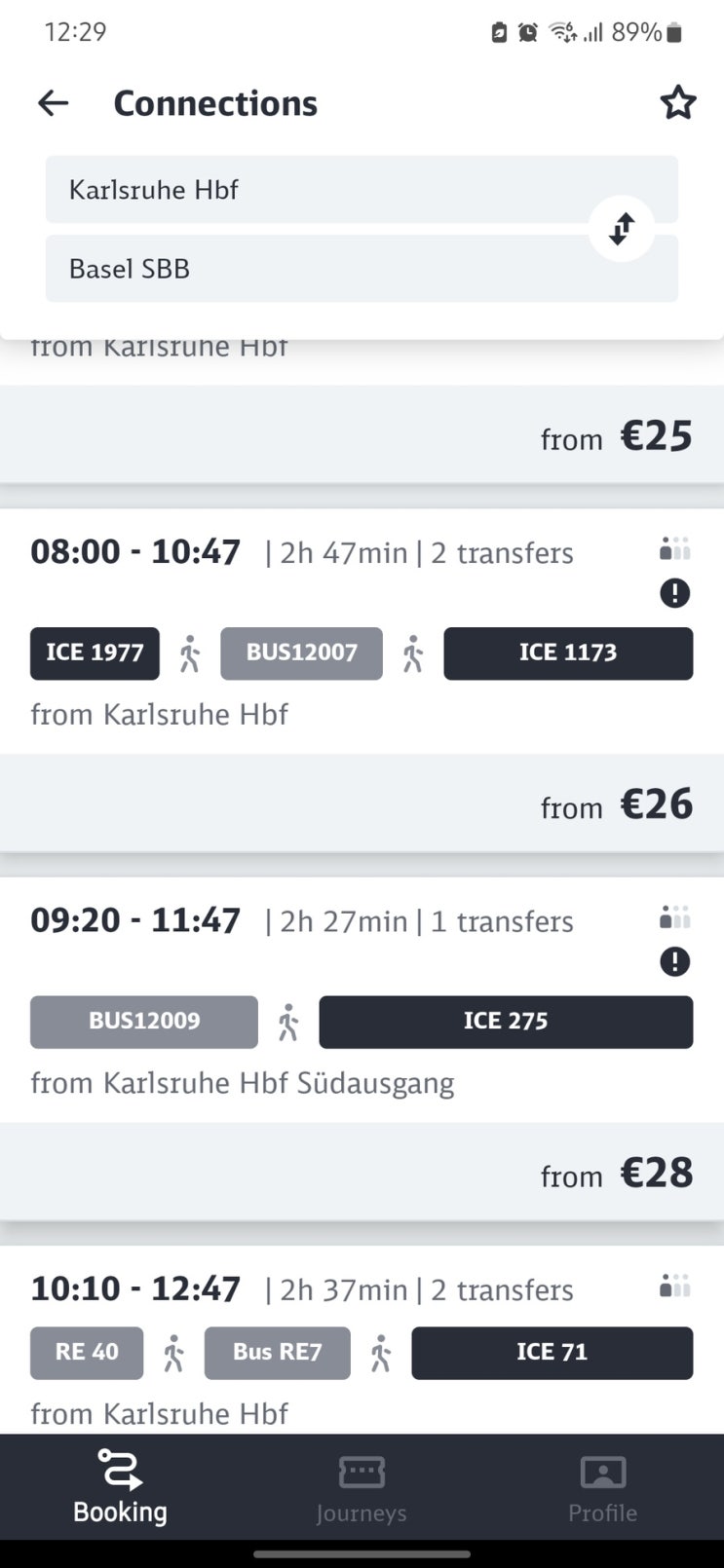The image size is (724, 1568).
Task: Edit the Karlsruhe Hbf origin field
Action: (x=312, y=190)
